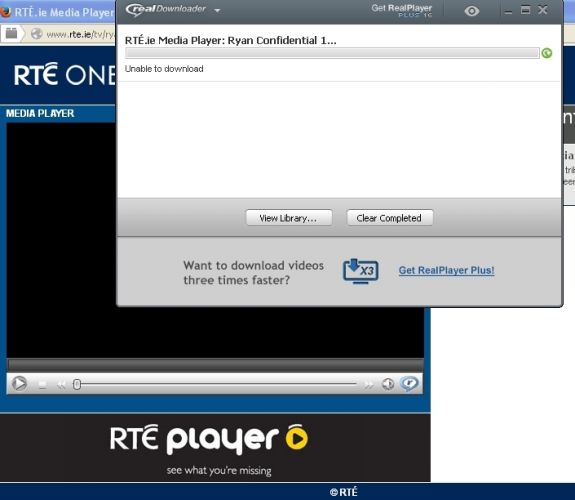Close the RealDownloader window

point(543,10)
